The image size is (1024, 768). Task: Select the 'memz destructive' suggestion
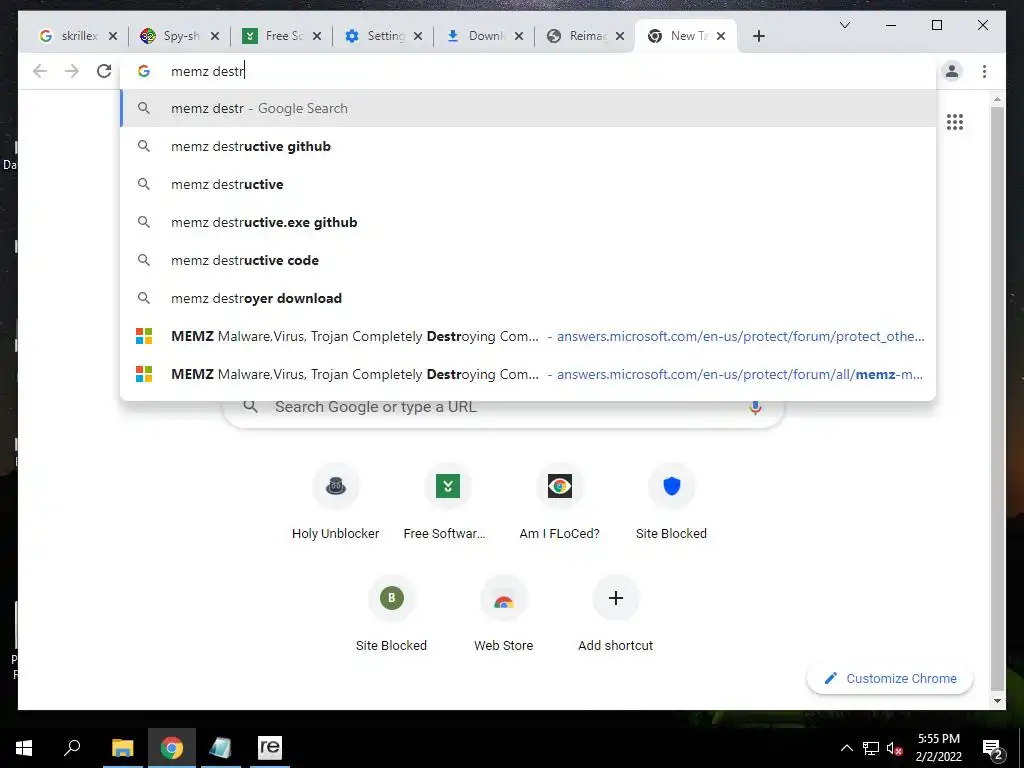528,184
